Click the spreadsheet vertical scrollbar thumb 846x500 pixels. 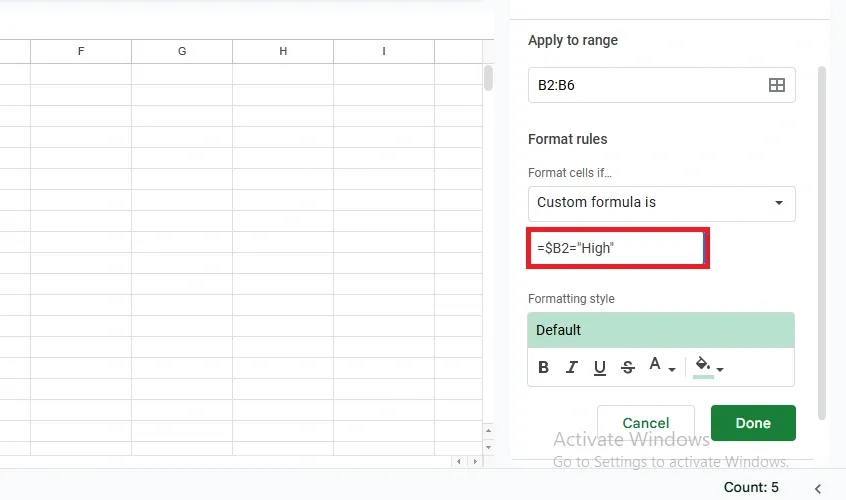(488, 77)
